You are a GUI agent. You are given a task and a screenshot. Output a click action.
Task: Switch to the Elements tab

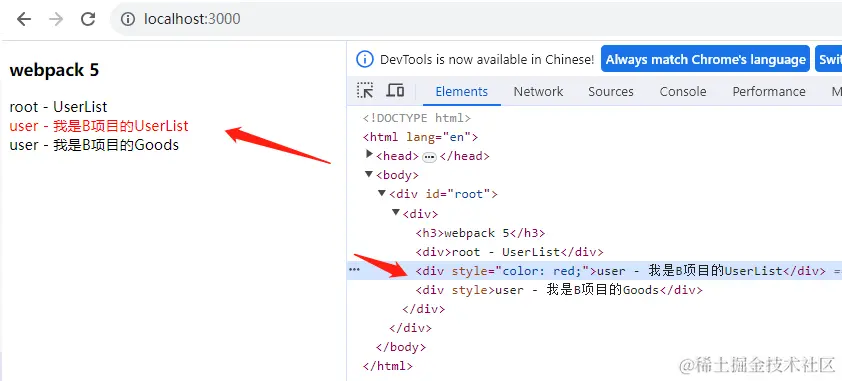click(462, 92)
